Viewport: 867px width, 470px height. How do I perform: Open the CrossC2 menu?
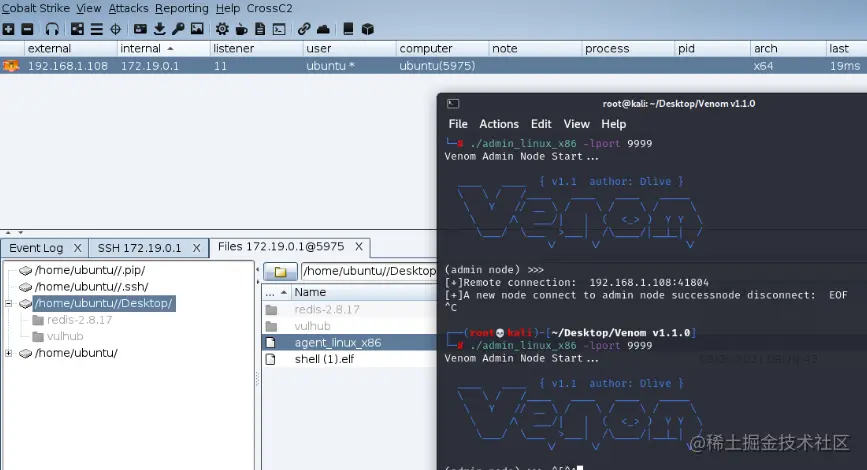tap(269, 8)
